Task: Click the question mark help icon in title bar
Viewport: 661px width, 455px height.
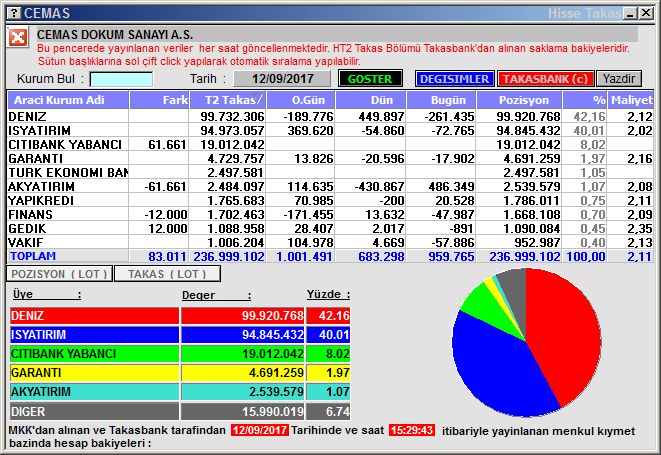Action: [x=14, y=13]
